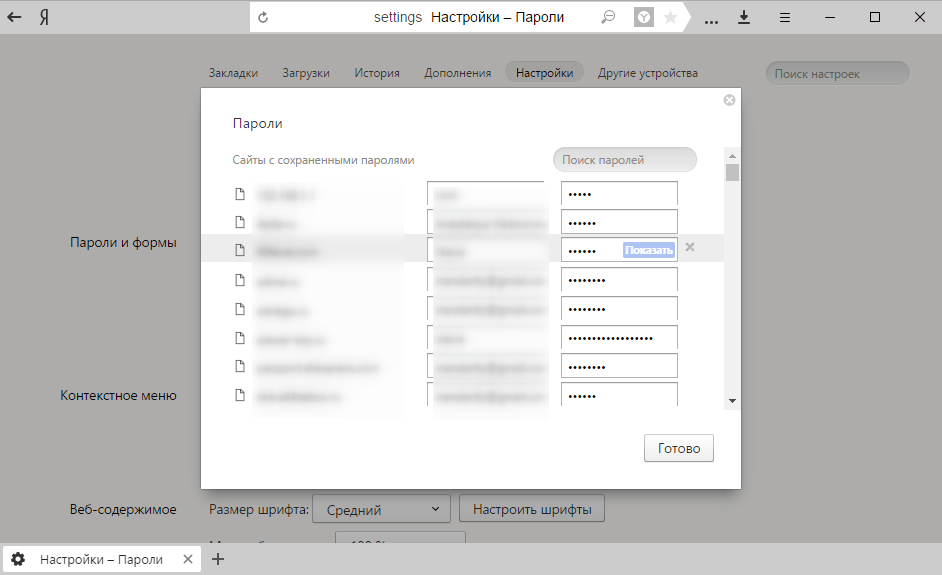
Task: Close the passwords dialog with the round X
Action: point(729,100)
